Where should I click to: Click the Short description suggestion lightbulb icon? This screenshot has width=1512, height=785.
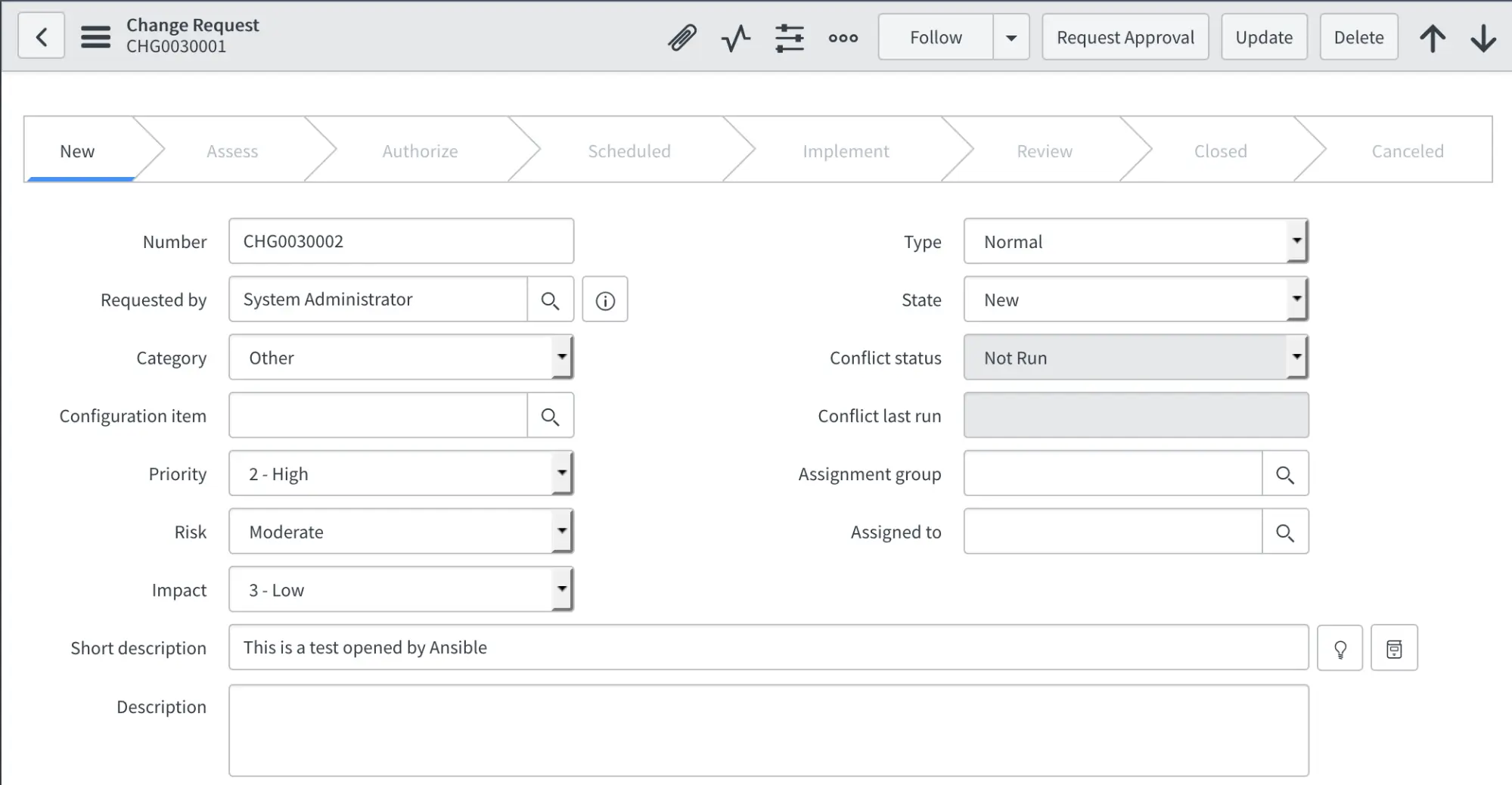pos(1340,647)
